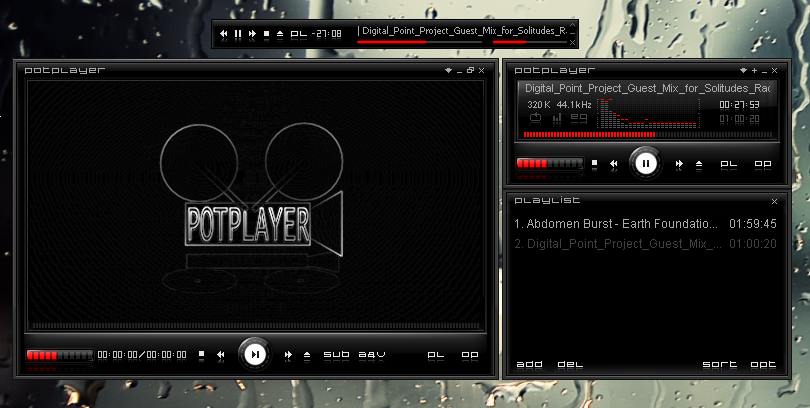The height and width of the screenshot is (408, 810).
Task: Minimize the video window
Action: pyautogui.click(x=459, y=71)
